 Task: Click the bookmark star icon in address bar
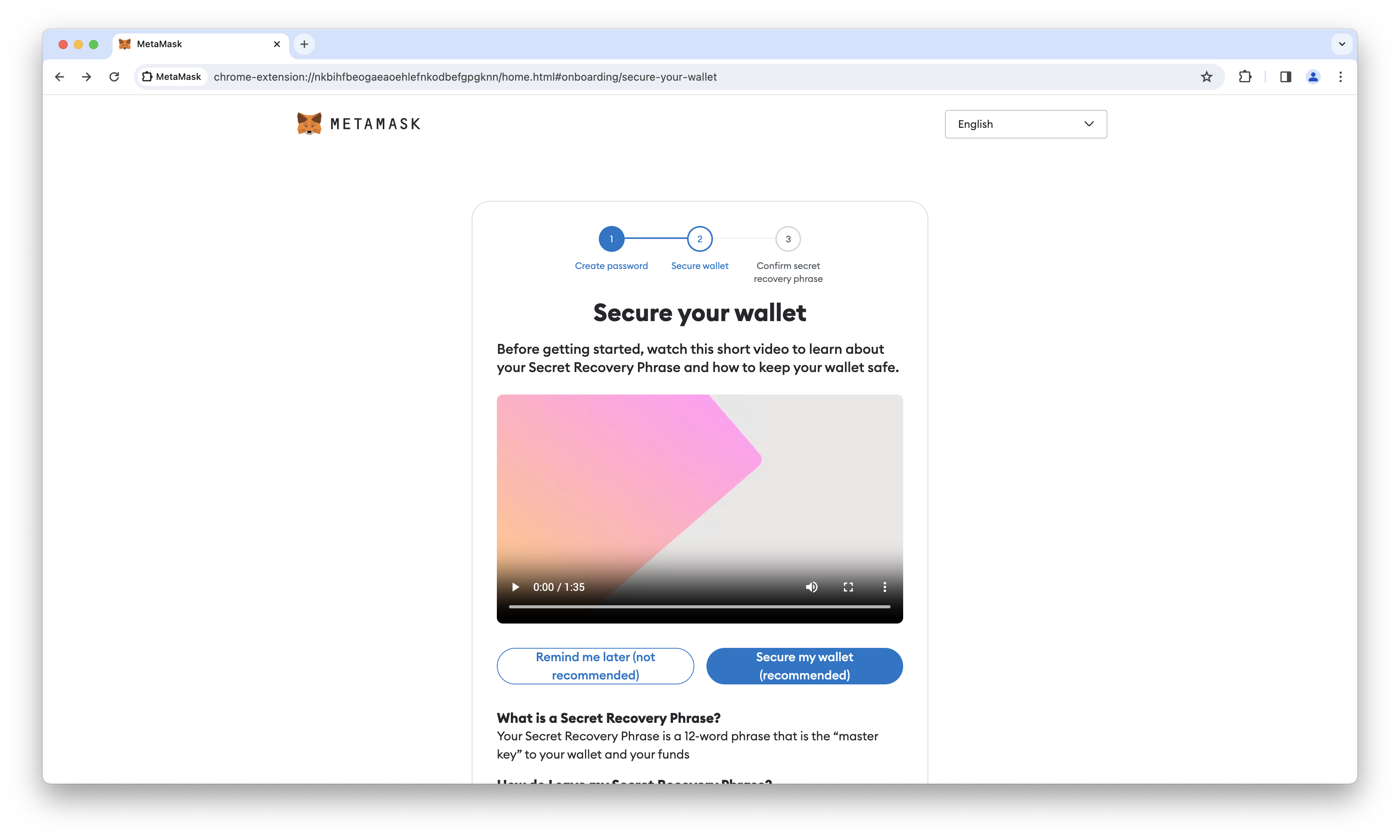tap(1207, 77)
